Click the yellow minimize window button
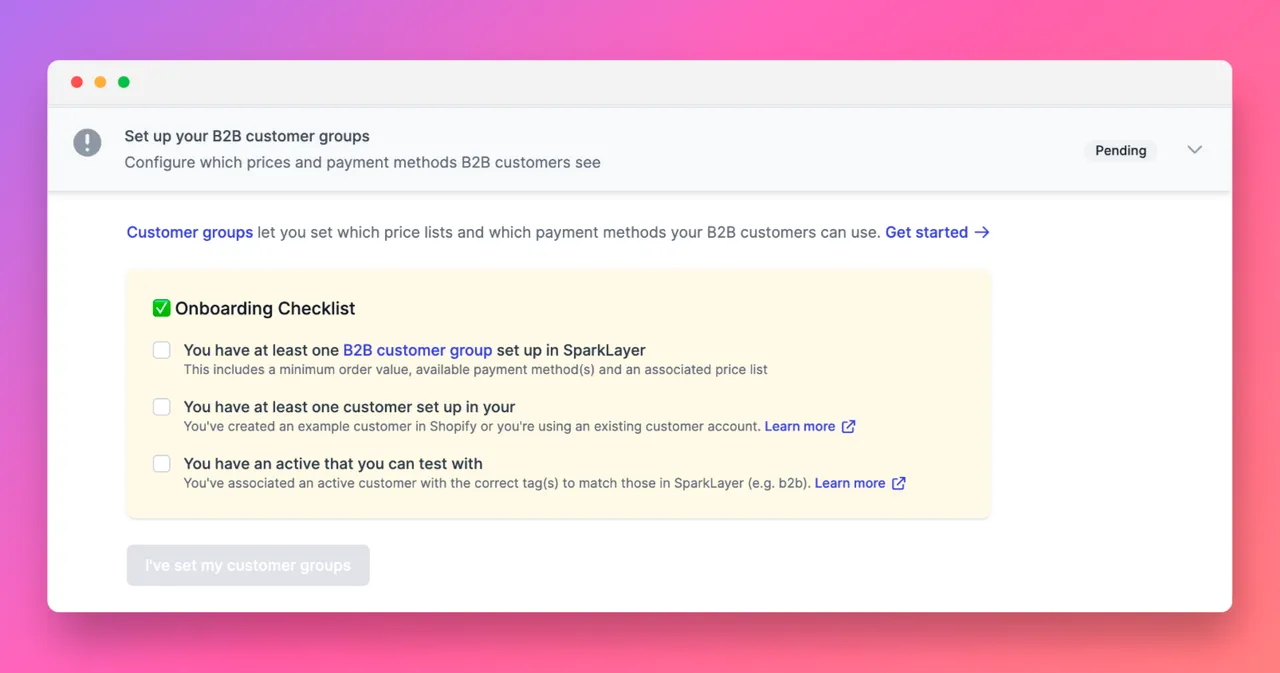Screen dimensions: 1280x673 [100, 82]
